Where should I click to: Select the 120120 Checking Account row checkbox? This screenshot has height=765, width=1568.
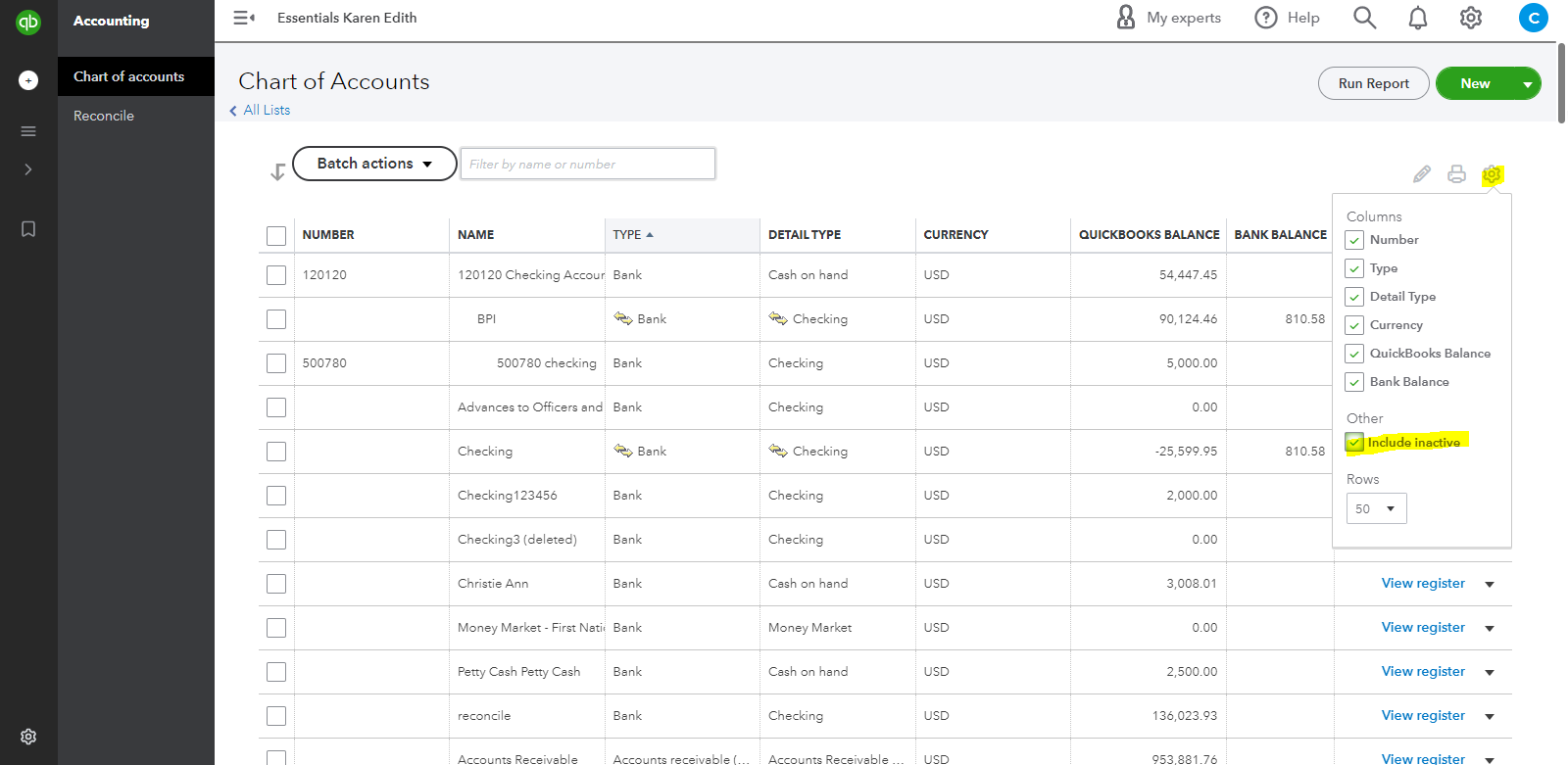276,275
